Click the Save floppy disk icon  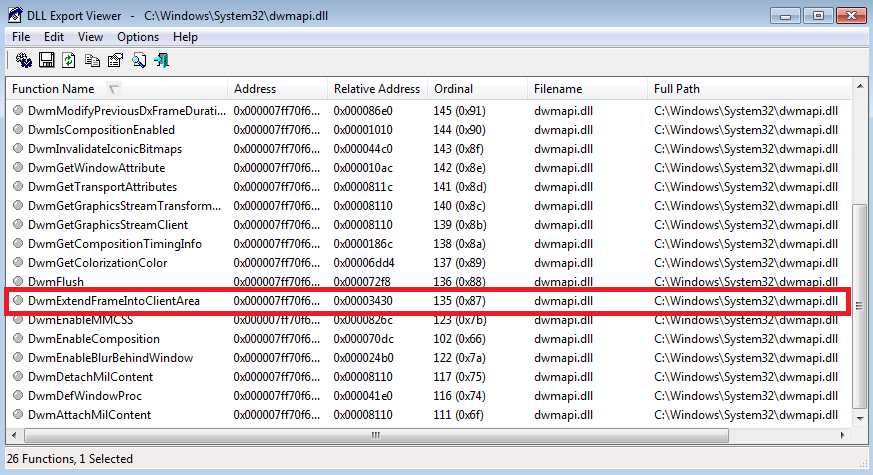(46, 61)
